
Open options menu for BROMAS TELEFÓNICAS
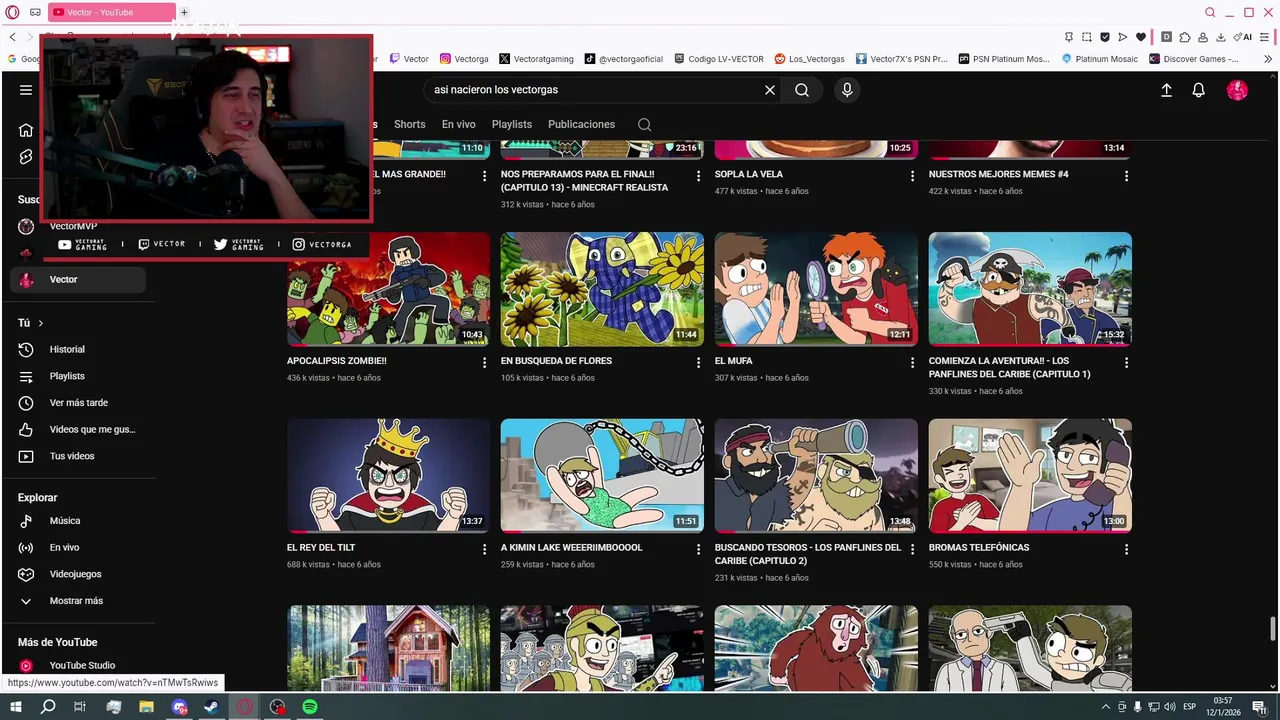[1126, 550]
